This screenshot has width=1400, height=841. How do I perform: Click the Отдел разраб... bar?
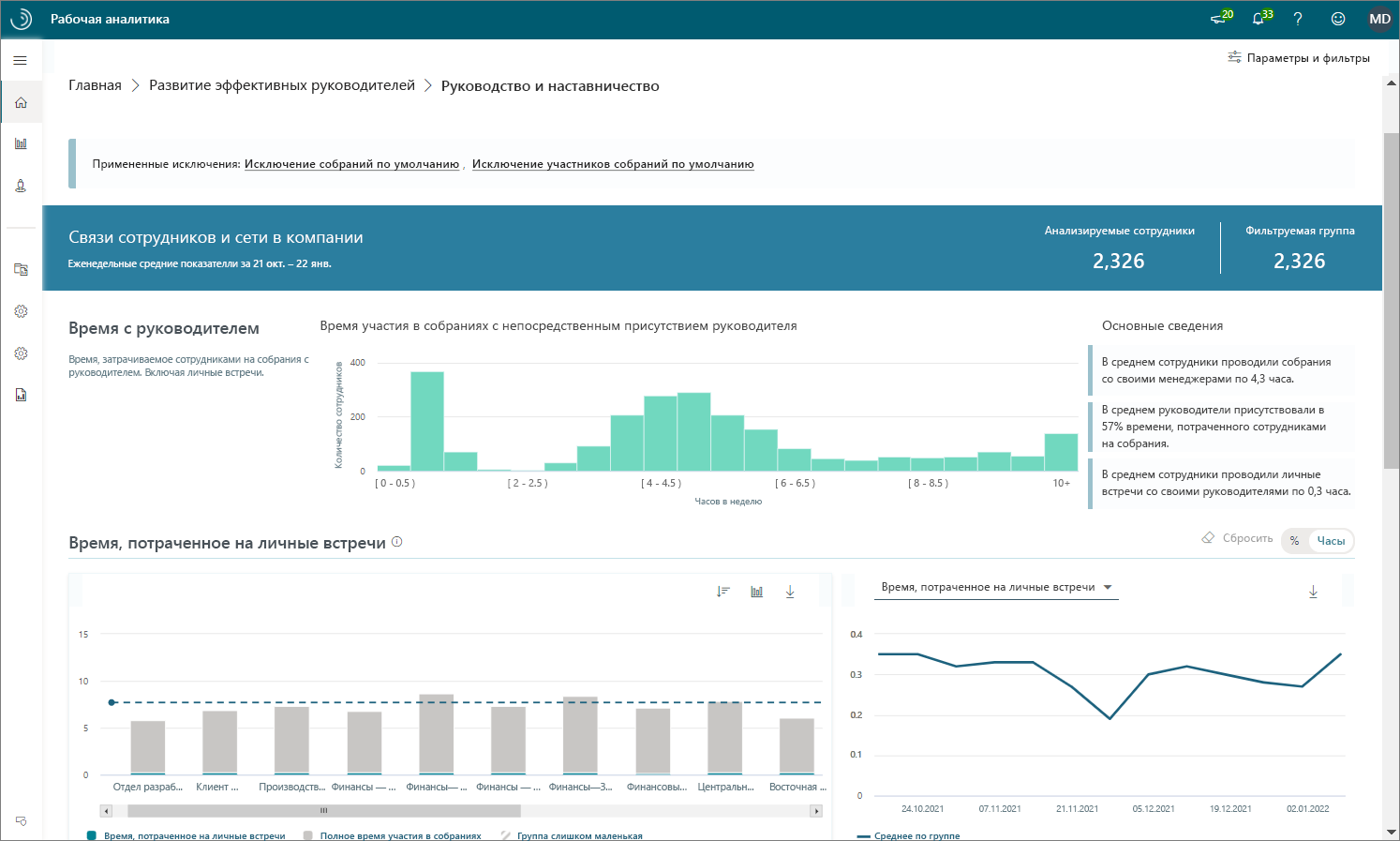point(148,747)
